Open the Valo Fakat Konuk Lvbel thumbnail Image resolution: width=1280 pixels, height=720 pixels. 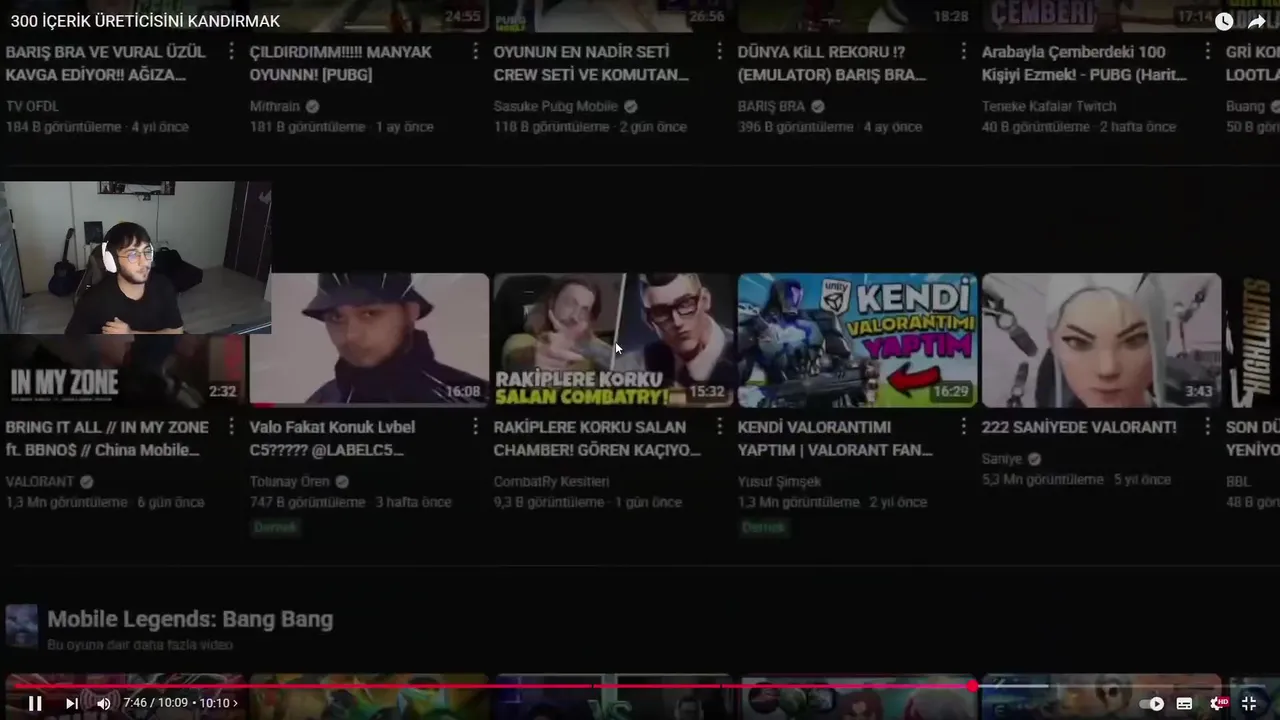point(369,340)
